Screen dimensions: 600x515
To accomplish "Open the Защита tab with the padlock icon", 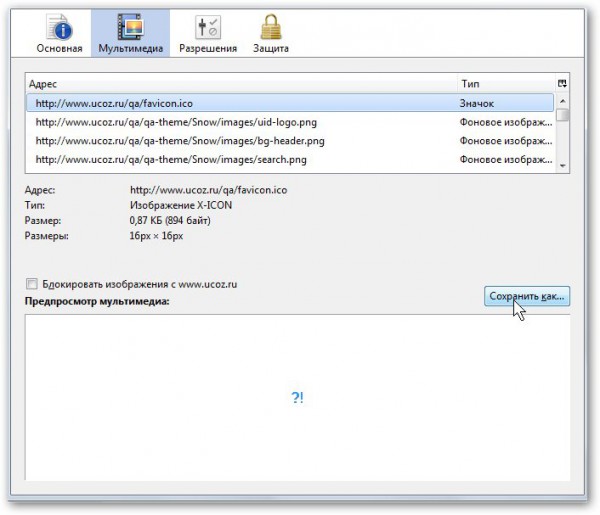I will click(270, 33).
